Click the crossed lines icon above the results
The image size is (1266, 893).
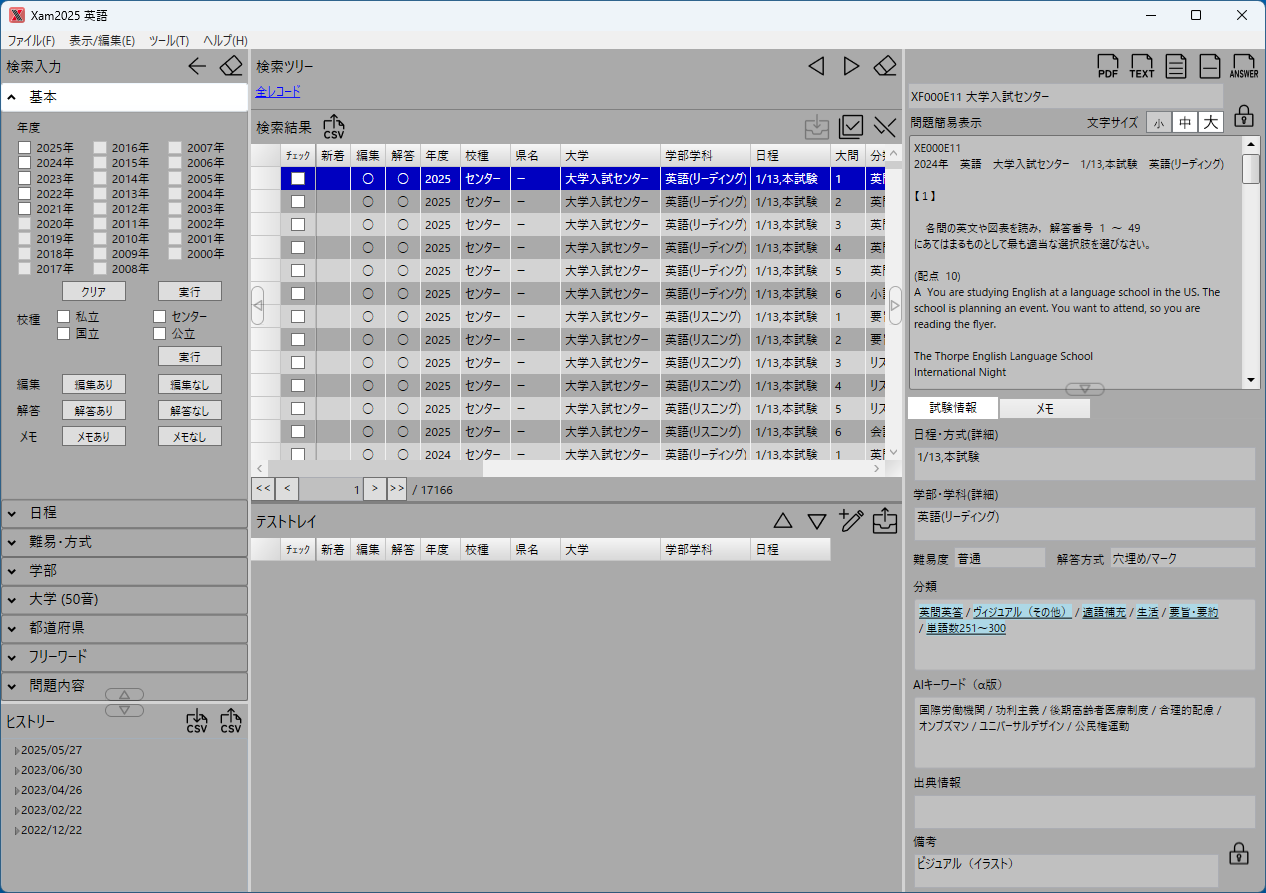tap(885, 127)
